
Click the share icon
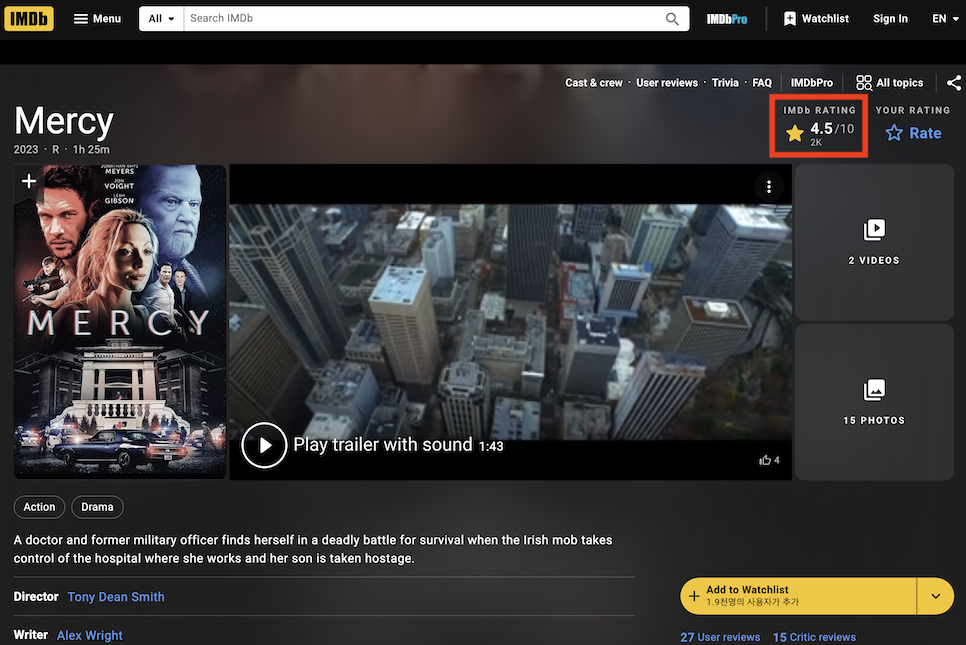coord(954,83)
